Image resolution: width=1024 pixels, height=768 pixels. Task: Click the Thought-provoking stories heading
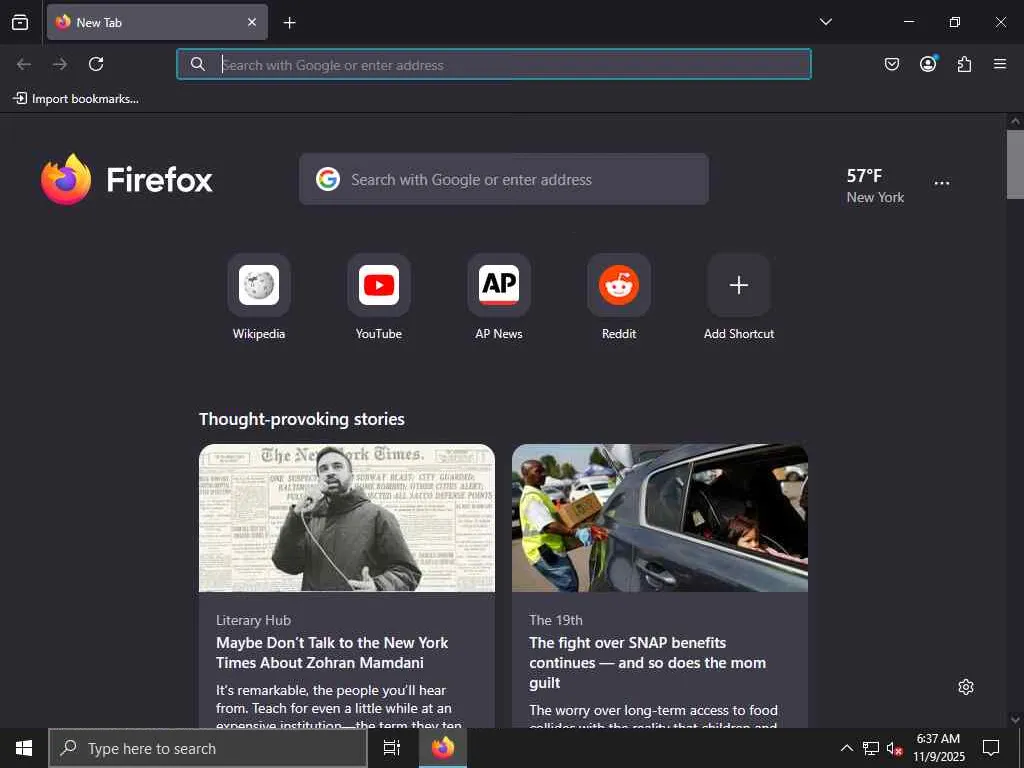pyautogui.click(x=302, y=419)
